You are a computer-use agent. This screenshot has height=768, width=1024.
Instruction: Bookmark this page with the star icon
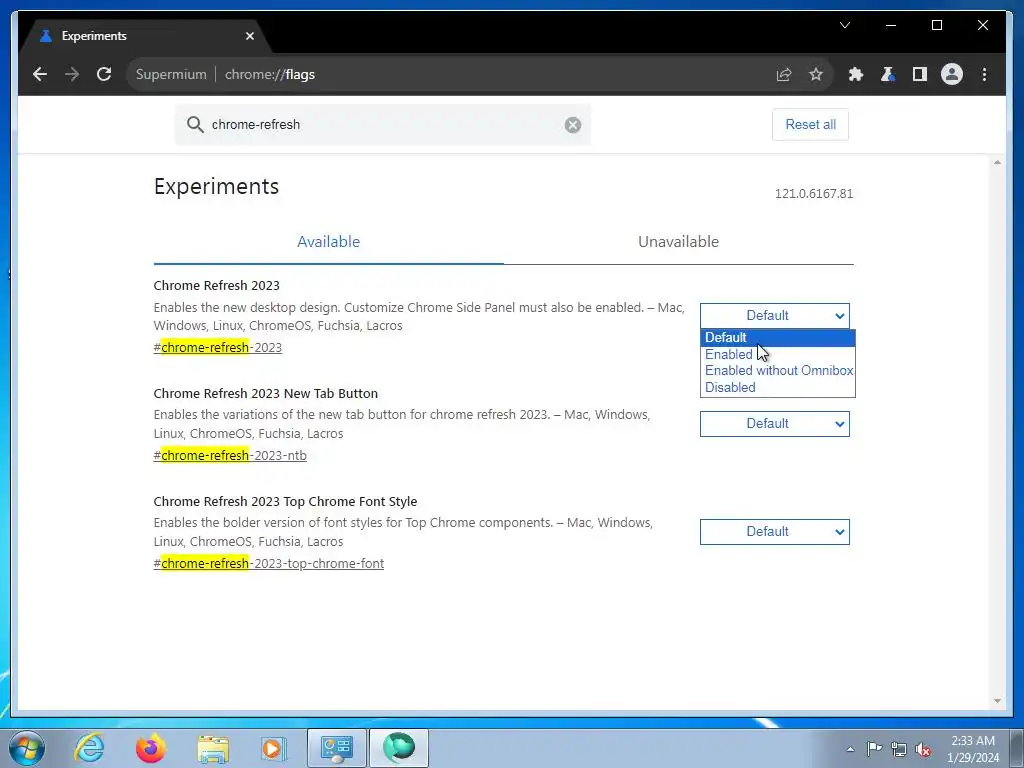tap(816, 74)
